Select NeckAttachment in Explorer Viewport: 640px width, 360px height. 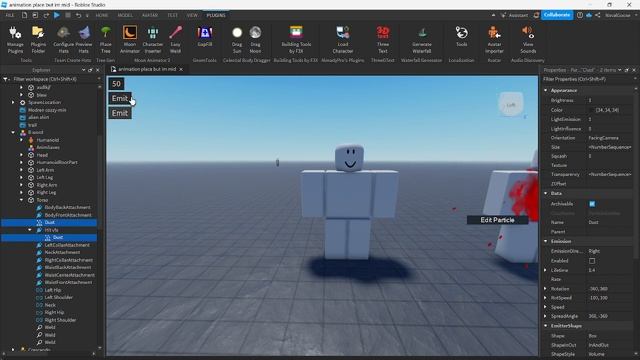click(x=62, y=252)
